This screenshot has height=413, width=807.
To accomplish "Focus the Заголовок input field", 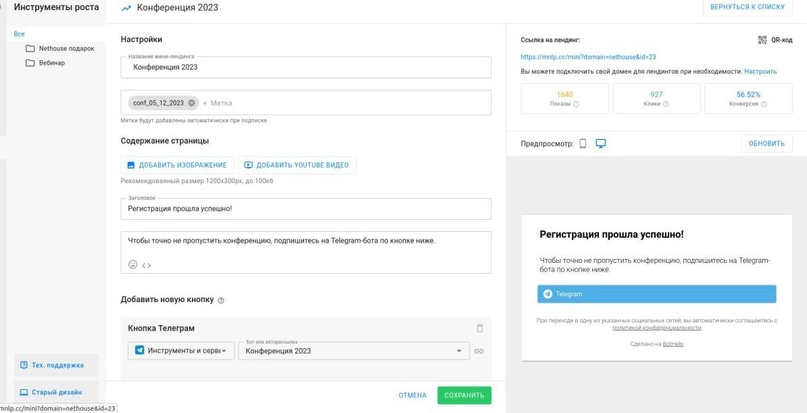I will (306, 209).
